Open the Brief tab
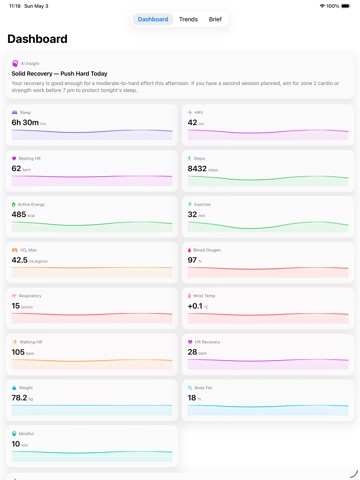The height and width of the screenshot is (480, 360). coord(215,19)
